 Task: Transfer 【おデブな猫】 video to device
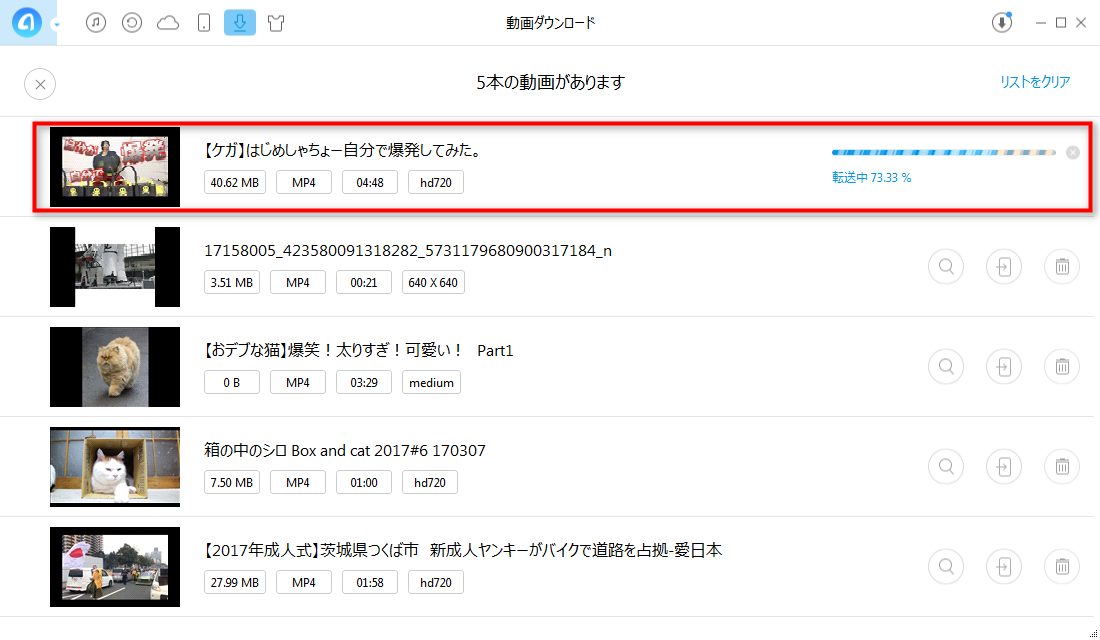pos(1004,366)
